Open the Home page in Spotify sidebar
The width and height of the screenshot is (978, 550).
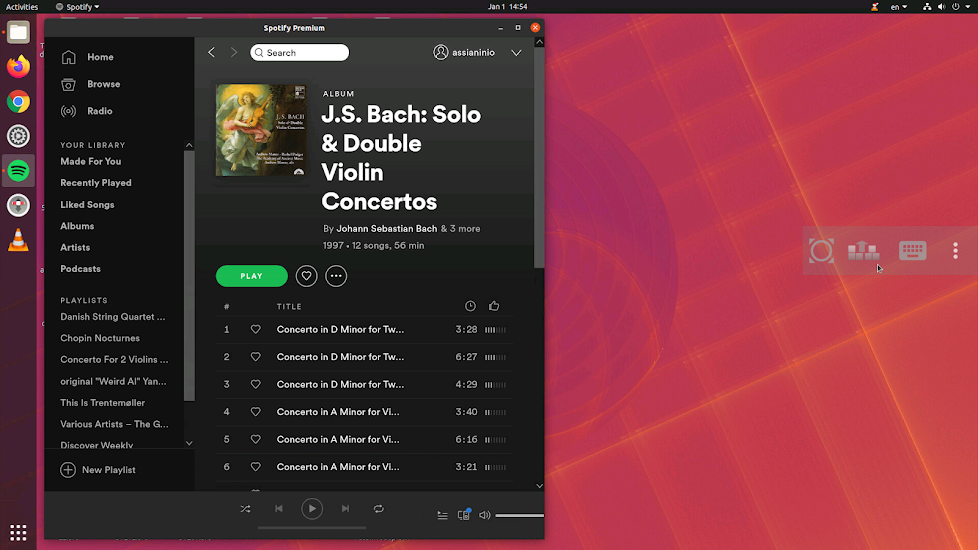coord(87,57)
